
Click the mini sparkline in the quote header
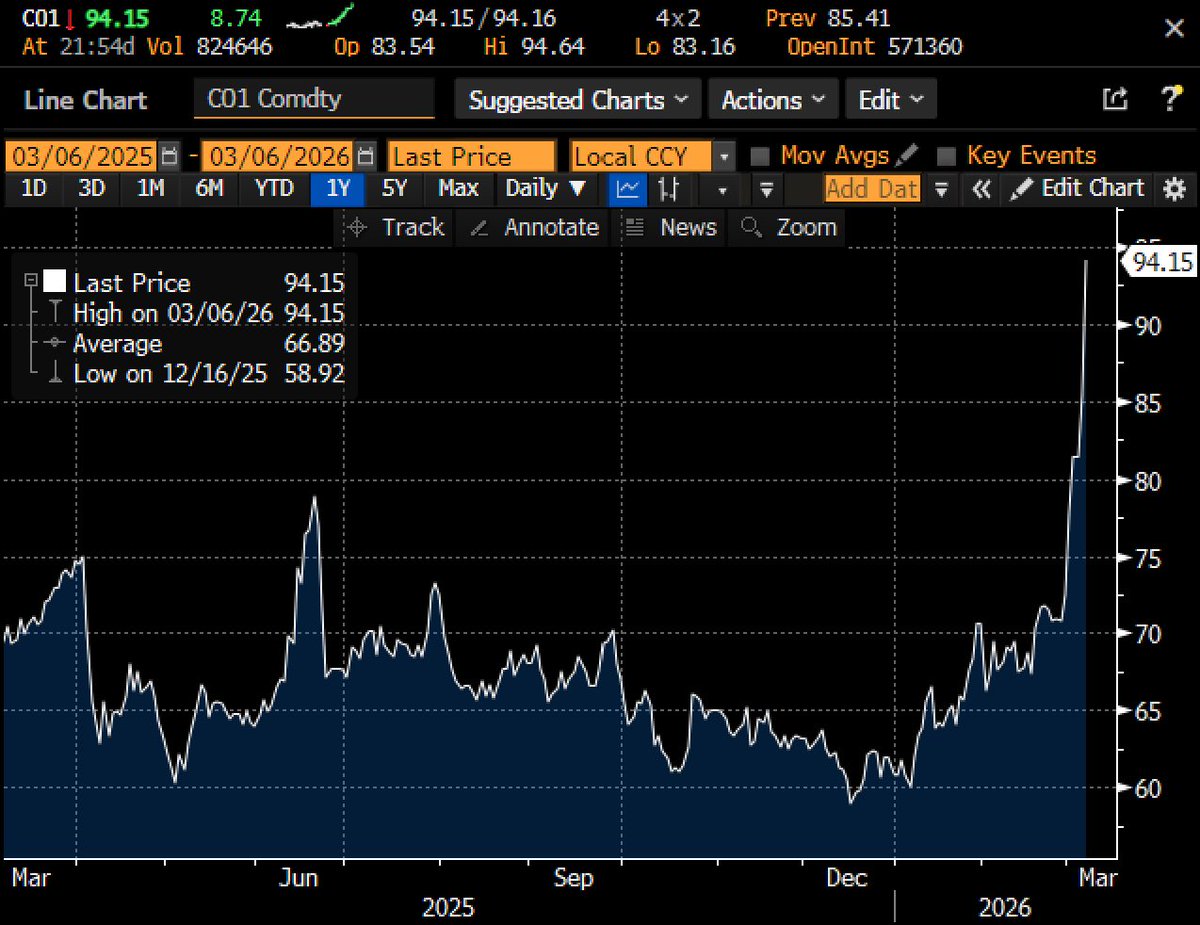(x=320, y=19)
